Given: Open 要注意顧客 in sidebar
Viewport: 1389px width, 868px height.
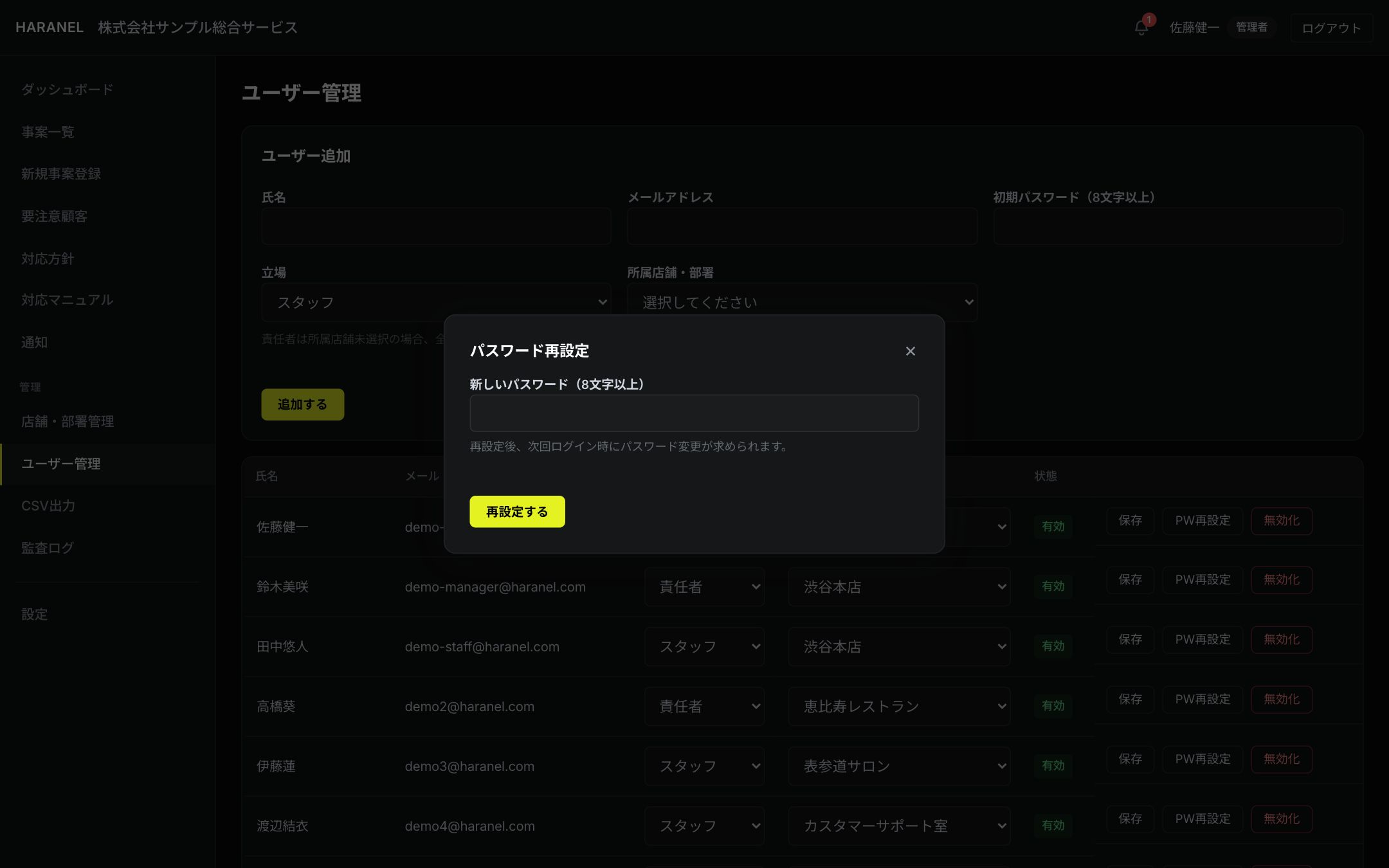Looking at the screenshot, I should (54, 216).
